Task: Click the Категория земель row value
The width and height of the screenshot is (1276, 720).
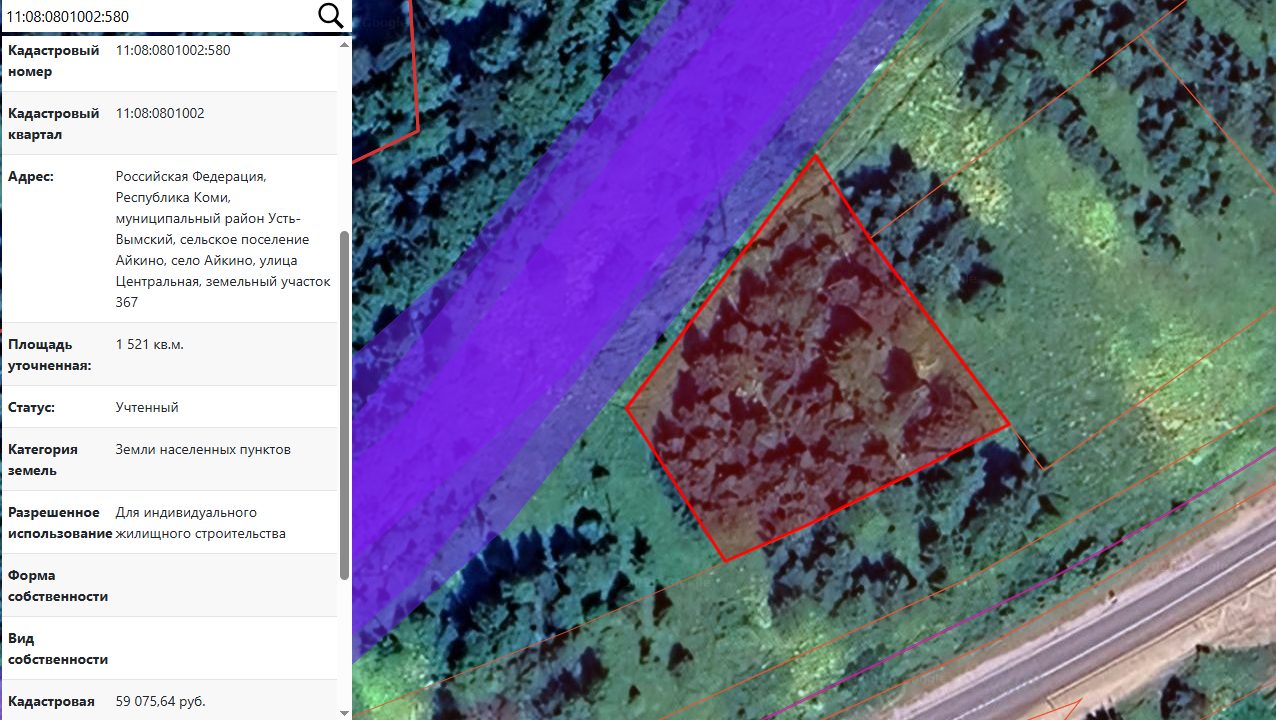Action: [203, 449]
